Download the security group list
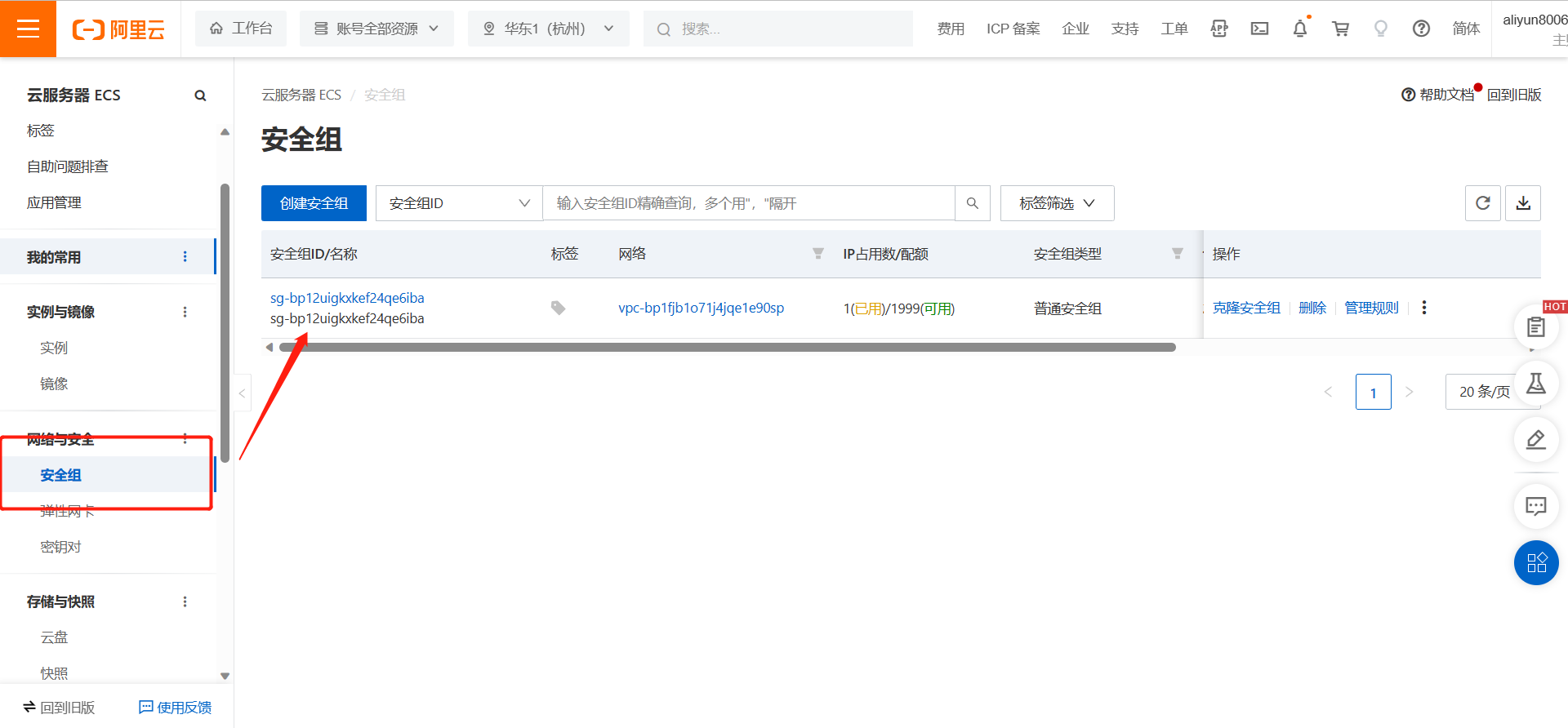The height and width of the screenshot is (728, 1568). [1523, 203]
